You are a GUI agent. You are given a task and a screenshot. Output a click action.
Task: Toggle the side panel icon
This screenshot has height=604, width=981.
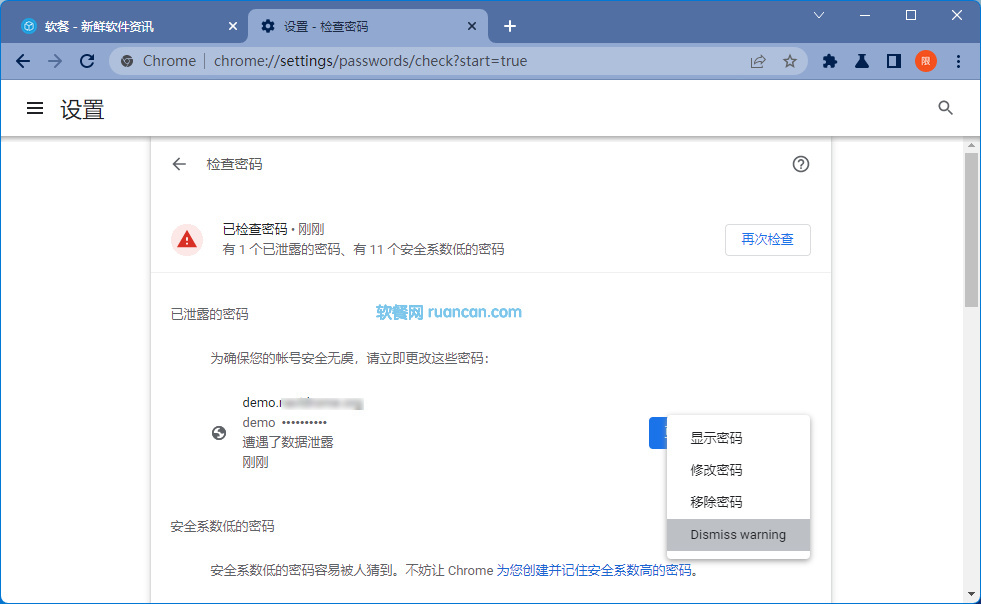pyautogui.click(x=893, y=61)
